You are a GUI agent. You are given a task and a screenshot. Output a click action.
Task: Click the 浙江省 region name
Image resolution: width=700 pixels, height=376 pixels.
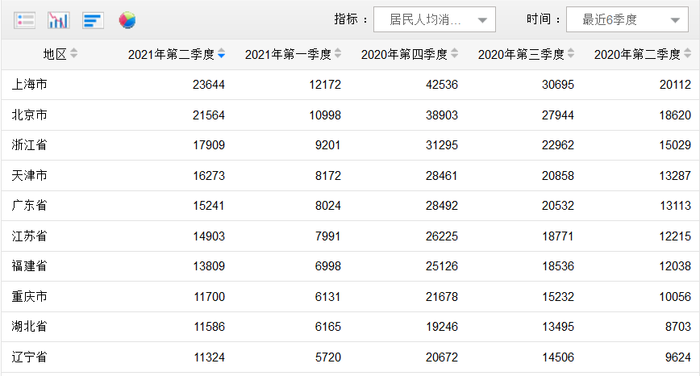(29, 145)
